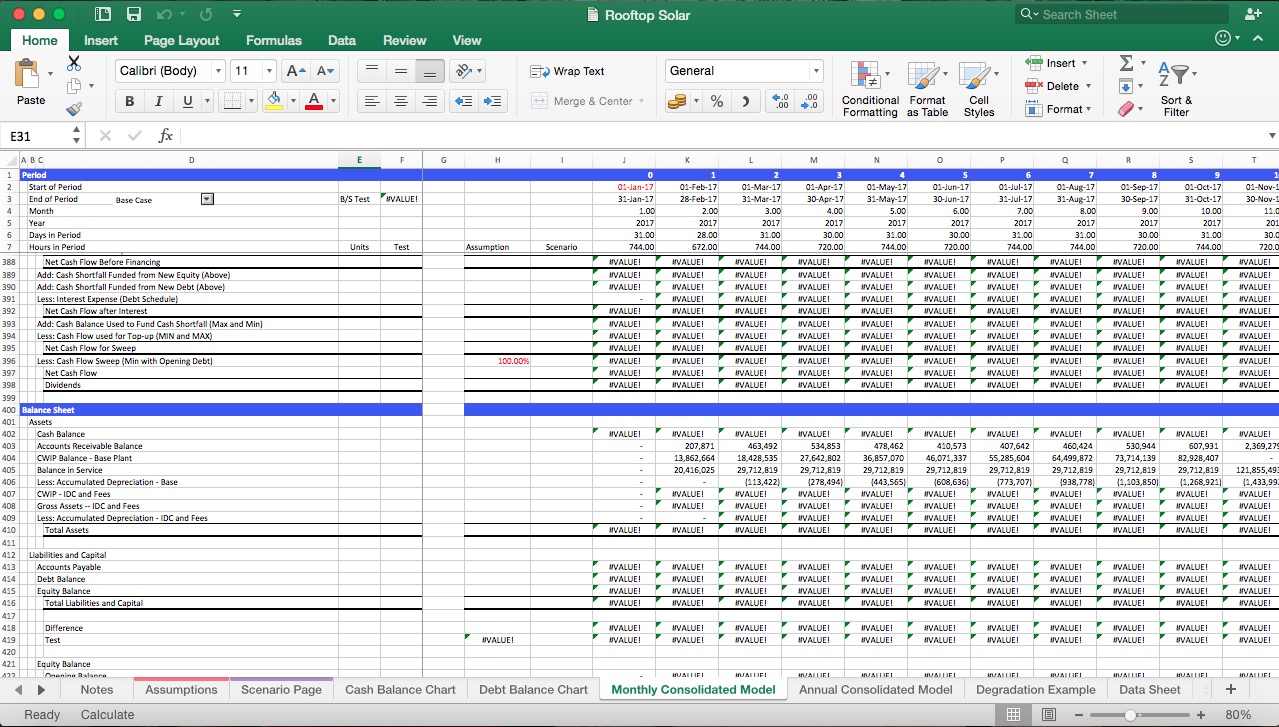Image resolution: width=1279 pixels, height=727 pixels.
Task: Open Conditional Formatting
Action: (x=869, y=87)
